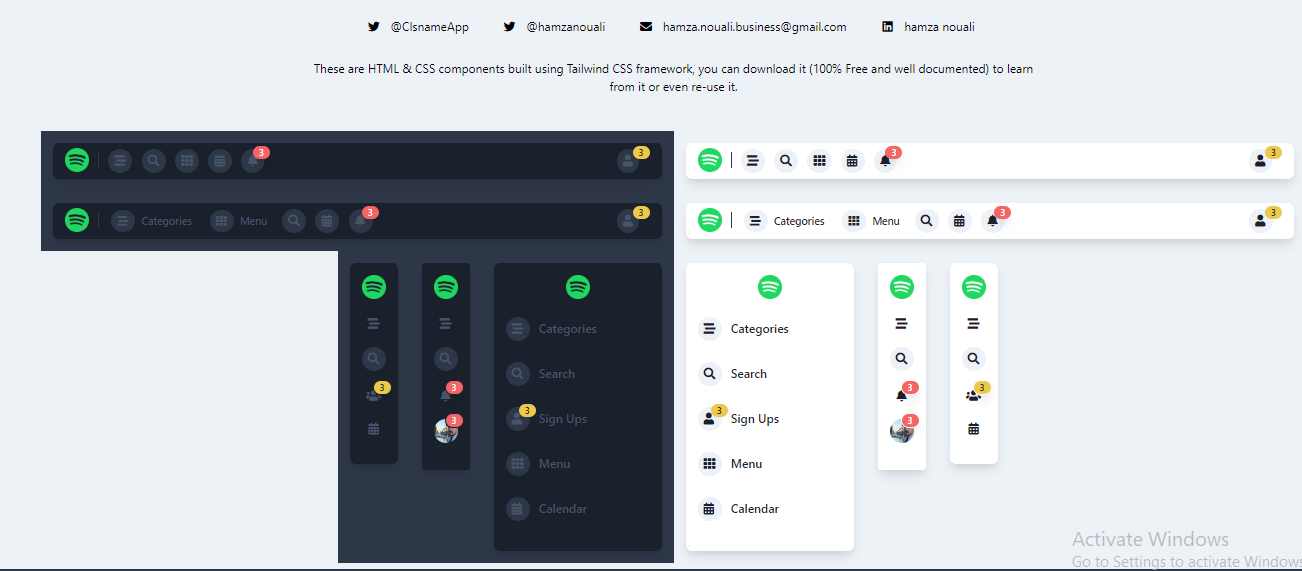Select Calendar in the light wide sidebar
Viewport: 1302px width, 571px height.
tap(739, 509)
